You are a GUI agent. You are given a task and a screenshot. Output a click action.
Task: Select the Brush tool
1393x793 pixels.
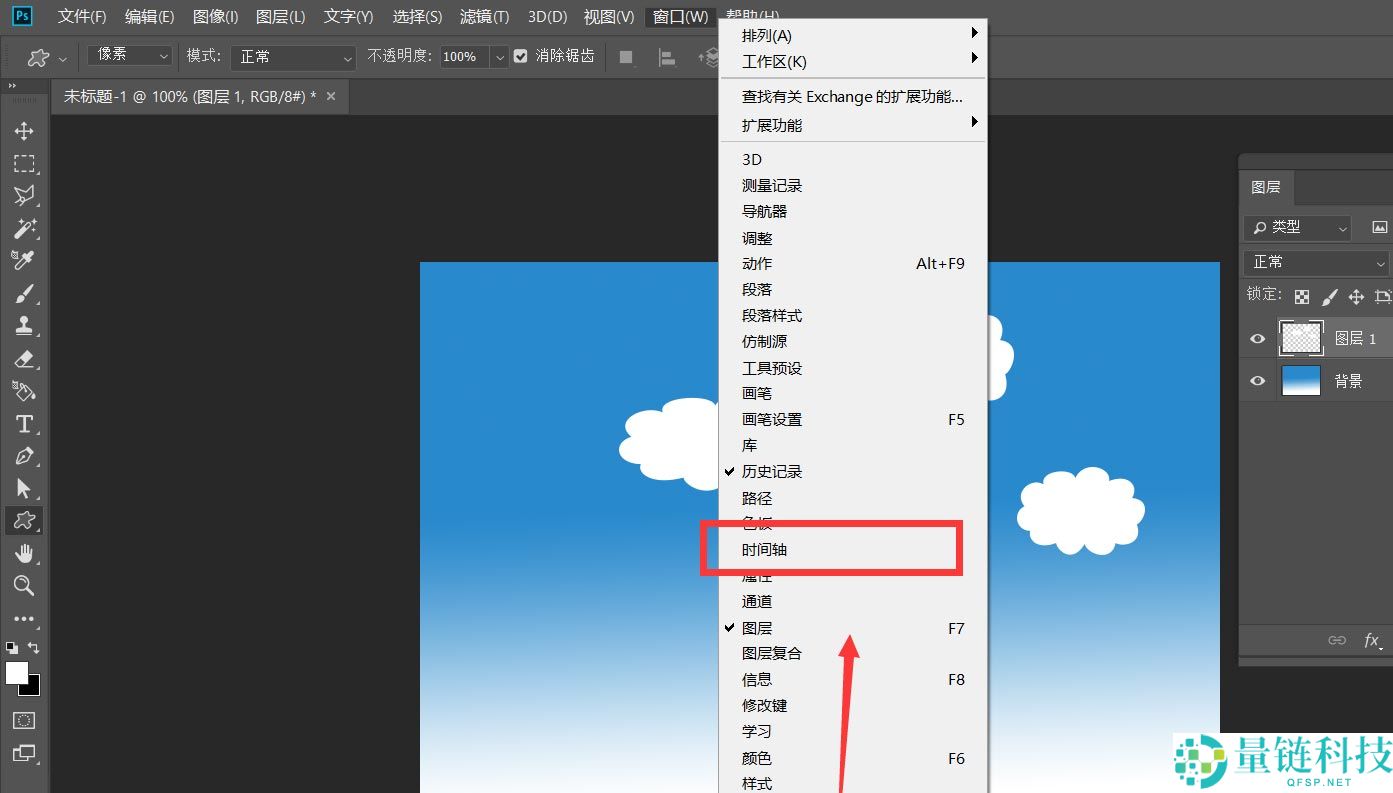pos(24,294)
